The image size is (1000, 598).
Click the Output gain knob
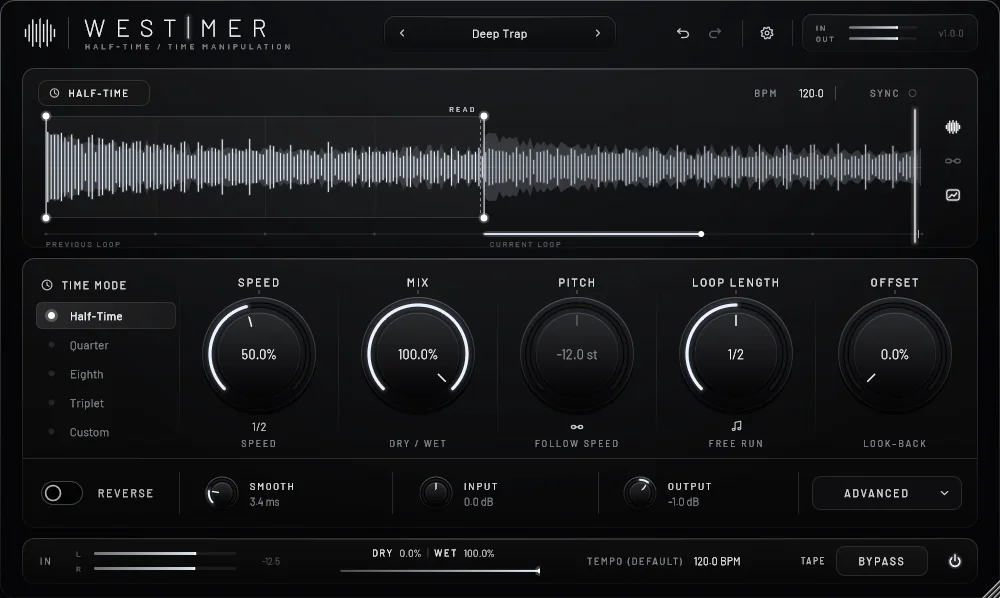[x=640, y=493]
